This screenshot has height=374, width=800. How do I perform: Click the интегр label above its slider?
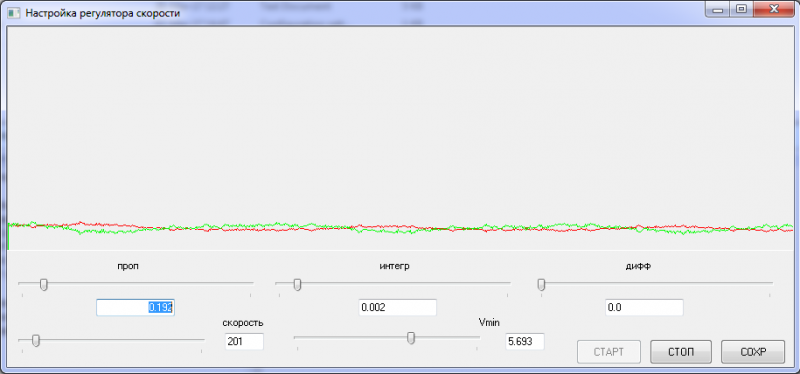pyautogui.click(x=394, y=266)
